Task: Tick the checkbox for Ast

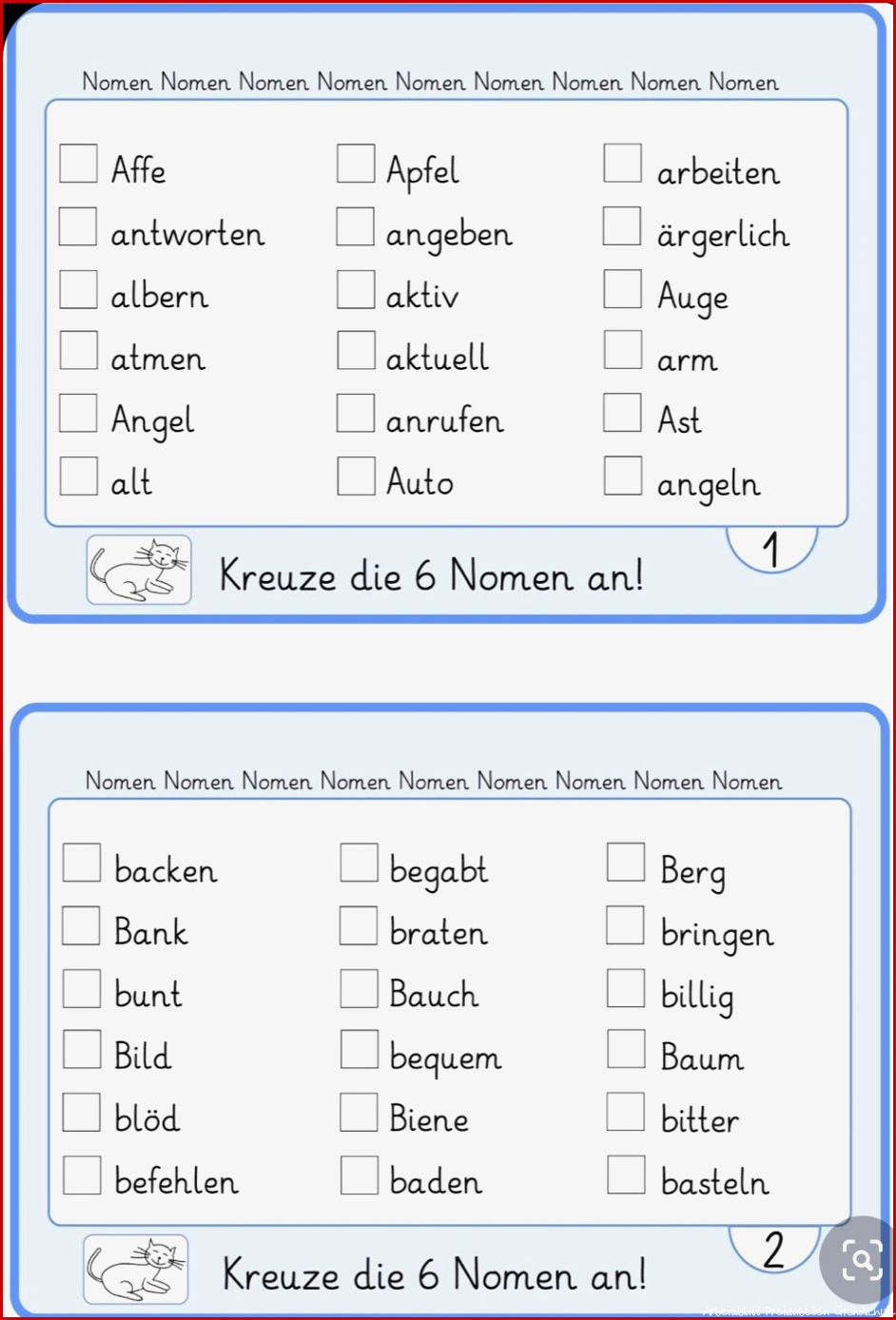Action: (x=623, y=413)
